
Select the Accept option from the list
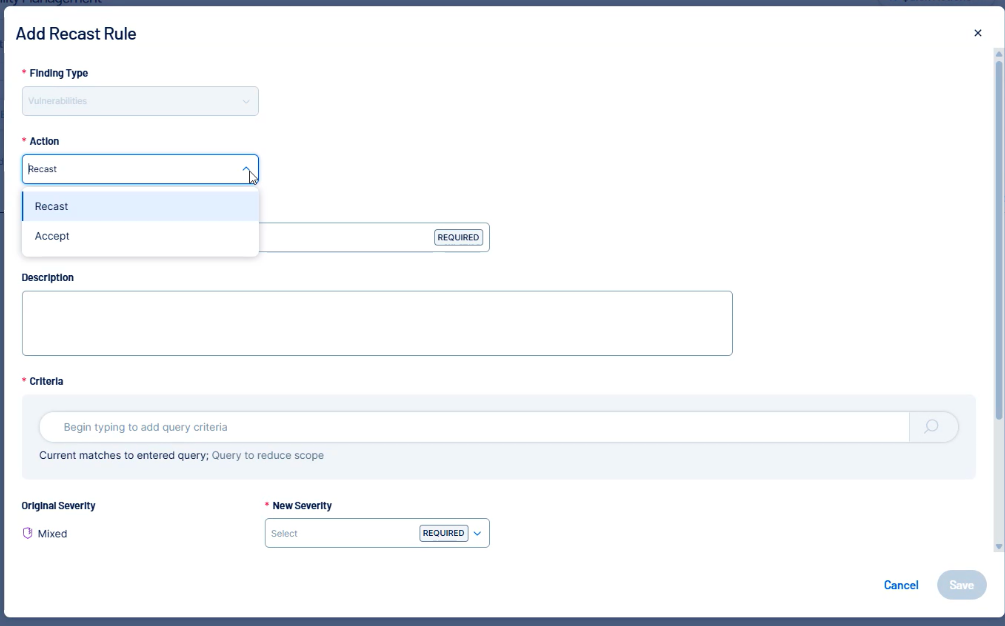coord(140,236)
